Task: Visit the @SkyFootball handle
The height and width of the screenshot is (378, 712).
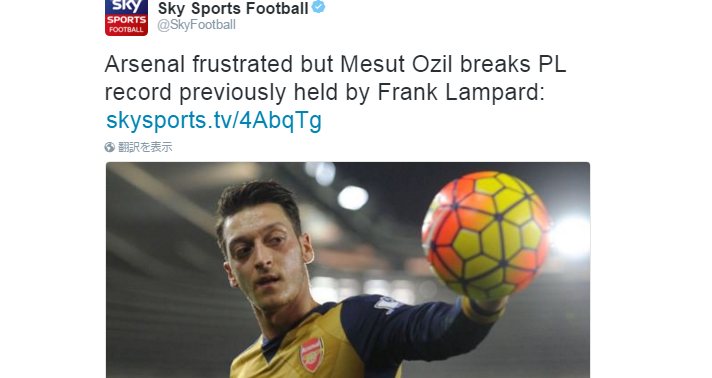Action: pos(196,25)
